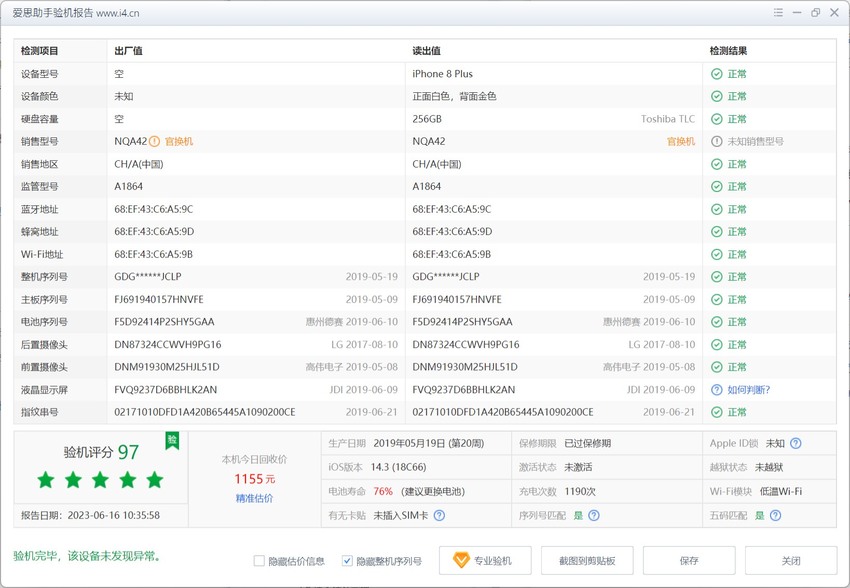Click the green check icon in the 蜂窝地址 row

point(717,231)
